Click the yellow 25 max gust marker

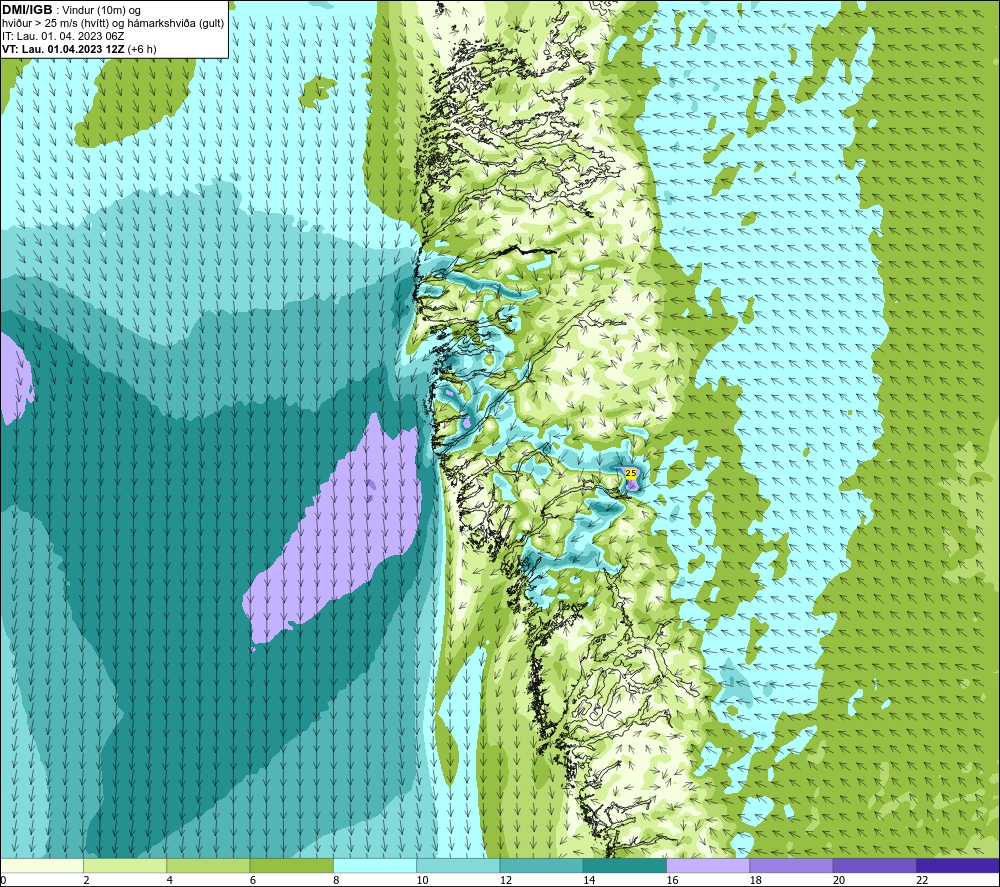(630, 473)
